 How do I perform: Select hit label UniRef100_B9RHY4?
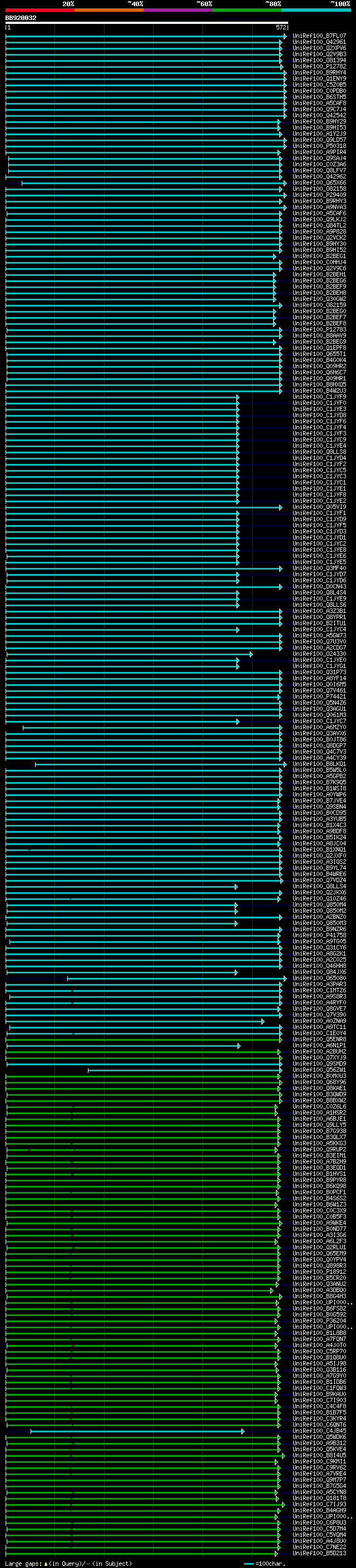coord(319,72)
